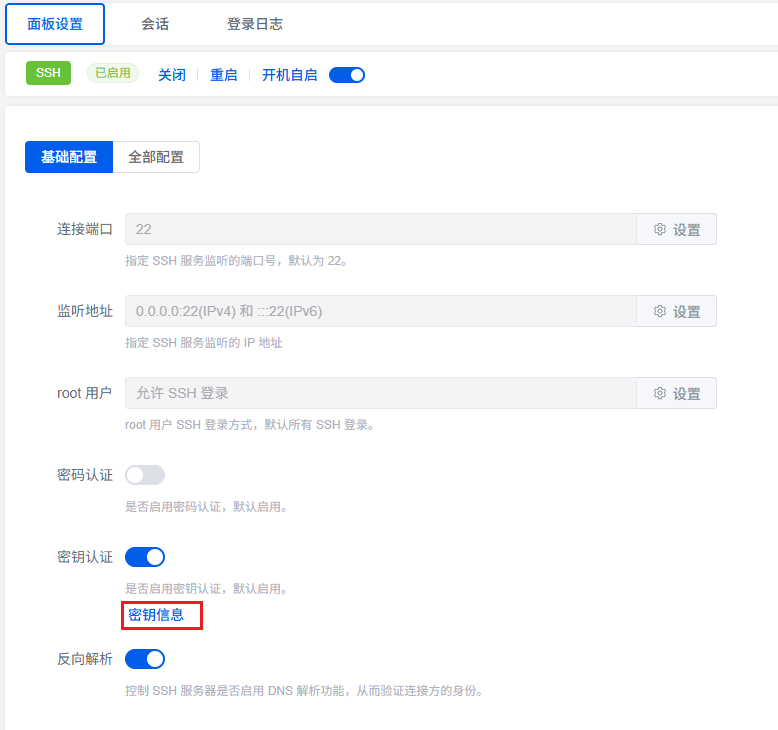This screenshot has width=778, height=730.
Task: Switch to the 全部配置 view
Action: (156, 157)
